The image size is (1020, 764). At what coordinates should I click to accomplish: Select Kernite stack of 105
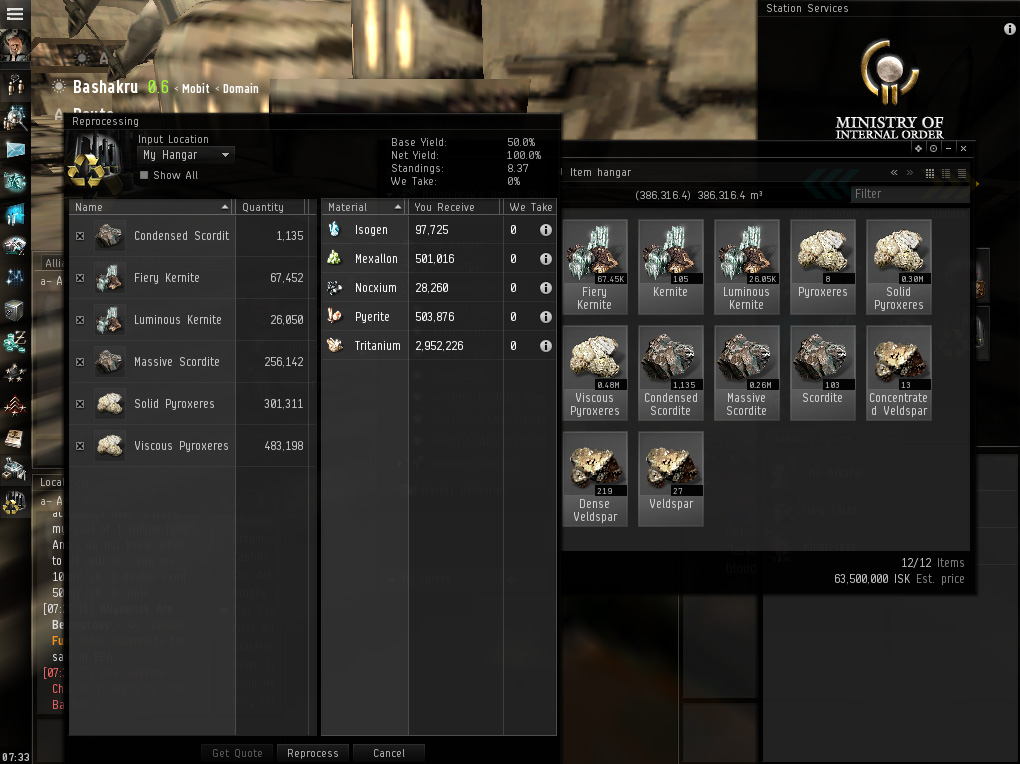point(671,267)
